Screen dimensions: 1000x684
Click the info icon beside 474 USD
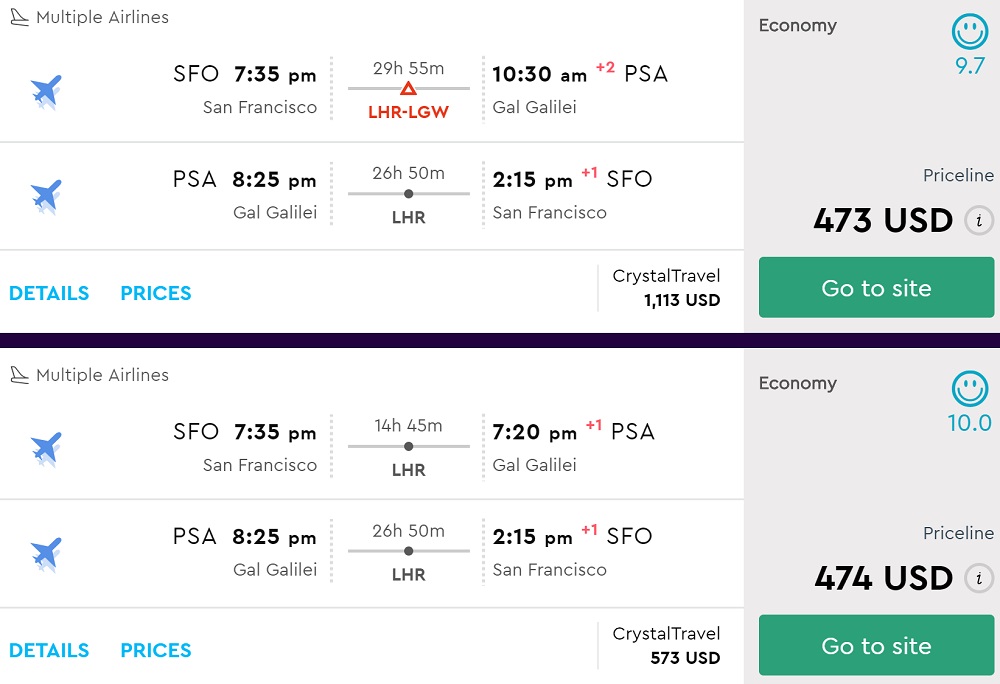(x=979, y=577)
